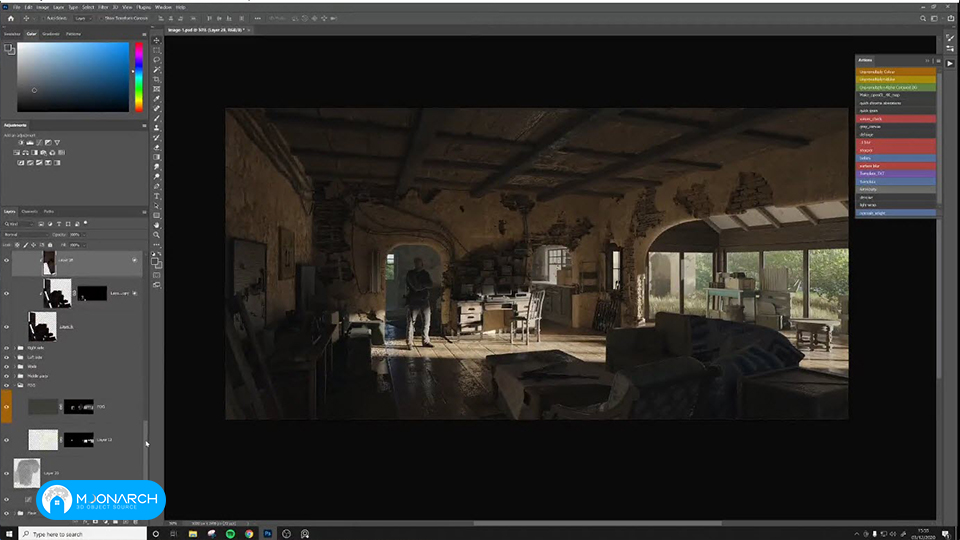Open the Auto-Select Layer dropdown
This screenshot has width=960, height=540.
pos(82,18)
